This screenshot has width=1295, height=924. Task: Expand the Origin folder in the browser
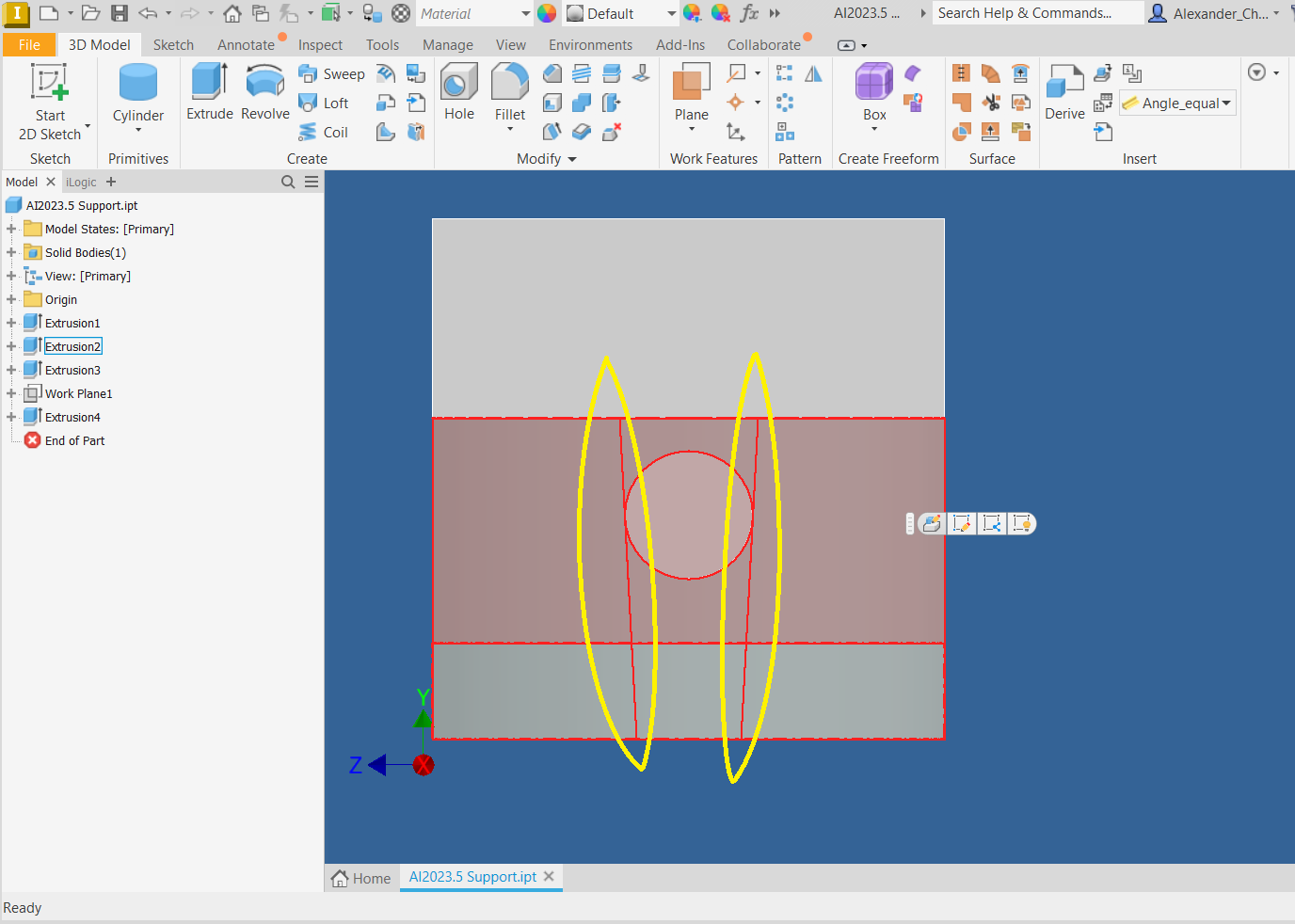(x=9, y=299)
